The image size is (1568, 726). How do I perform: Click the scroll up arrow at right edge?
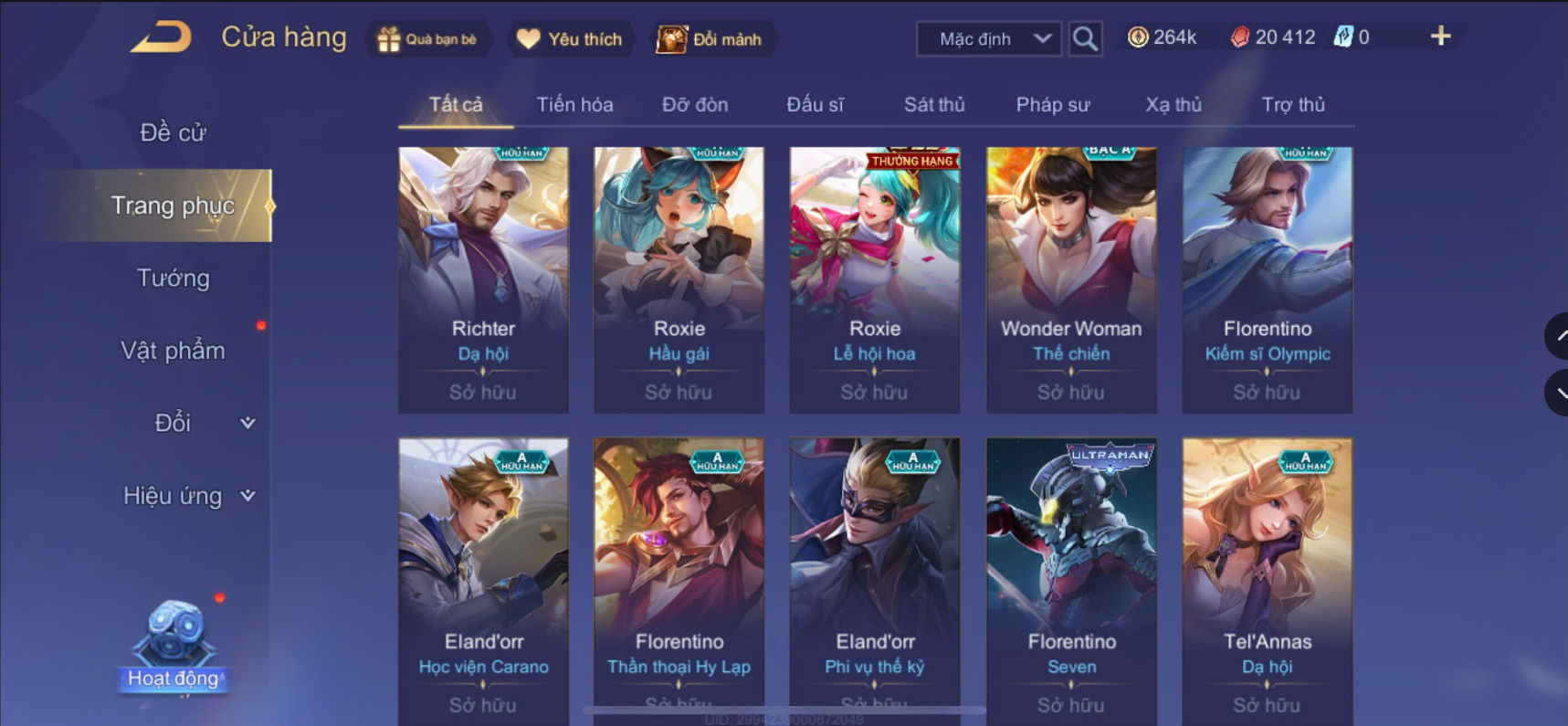point(1557,336)
